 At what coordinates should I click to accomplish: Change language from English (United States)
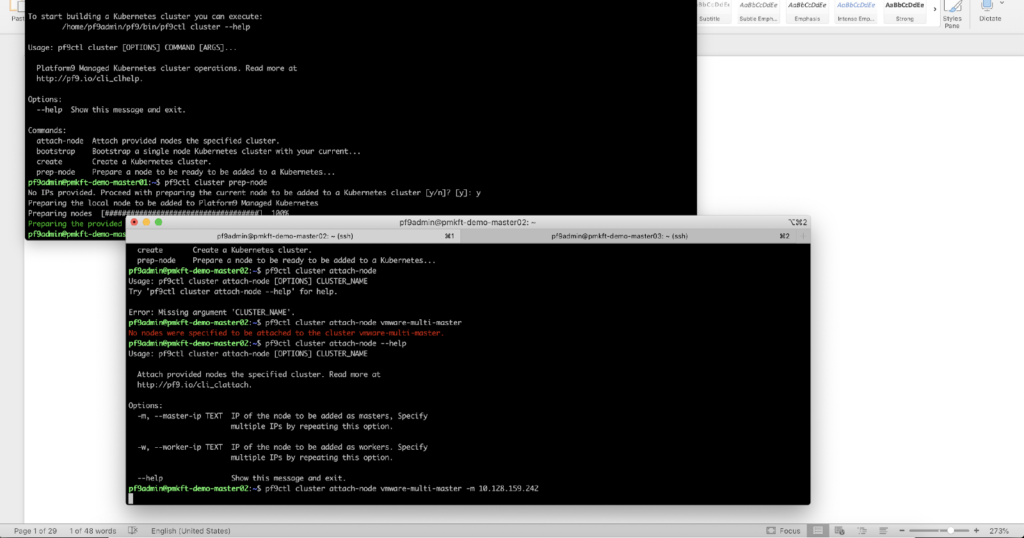click(193, 530)
